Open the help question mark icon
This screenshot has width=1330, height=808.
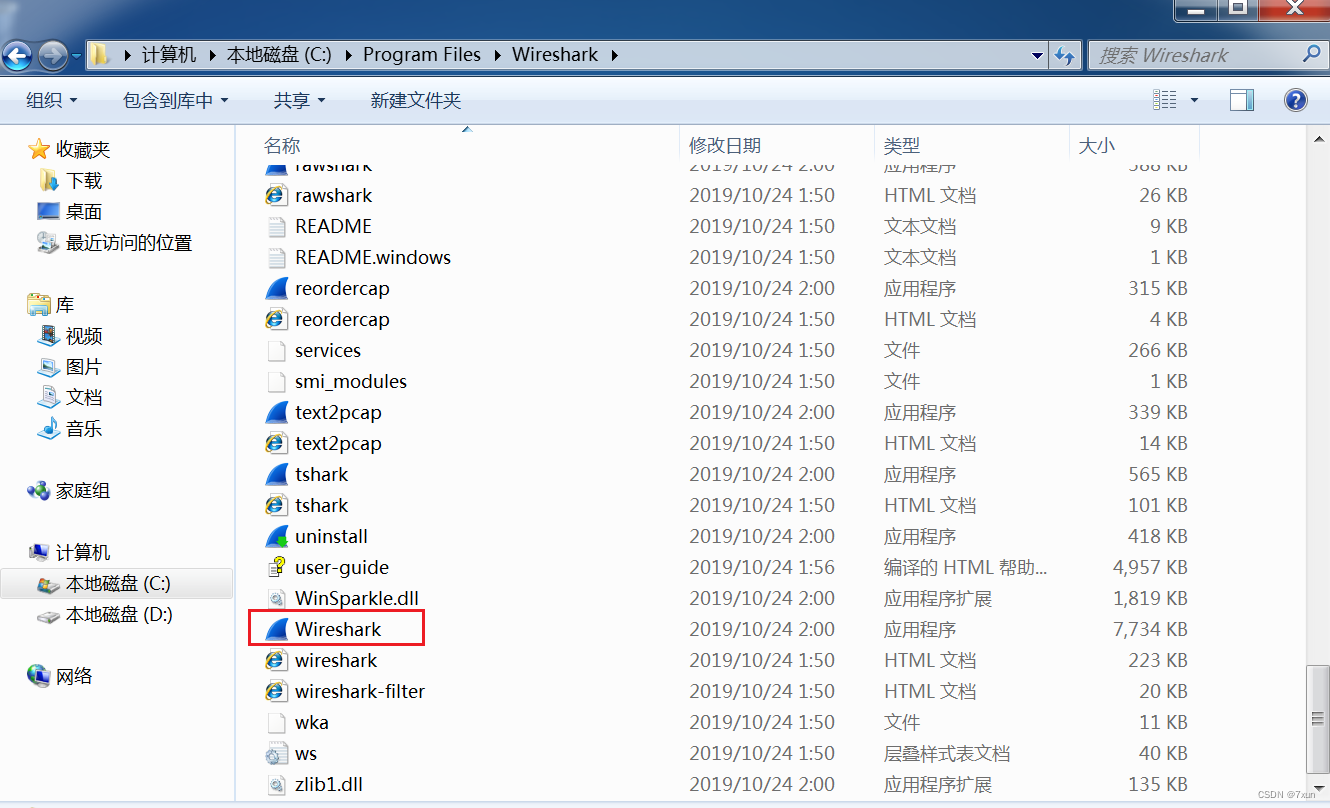pyautogui.click(x=1295, y=100)
